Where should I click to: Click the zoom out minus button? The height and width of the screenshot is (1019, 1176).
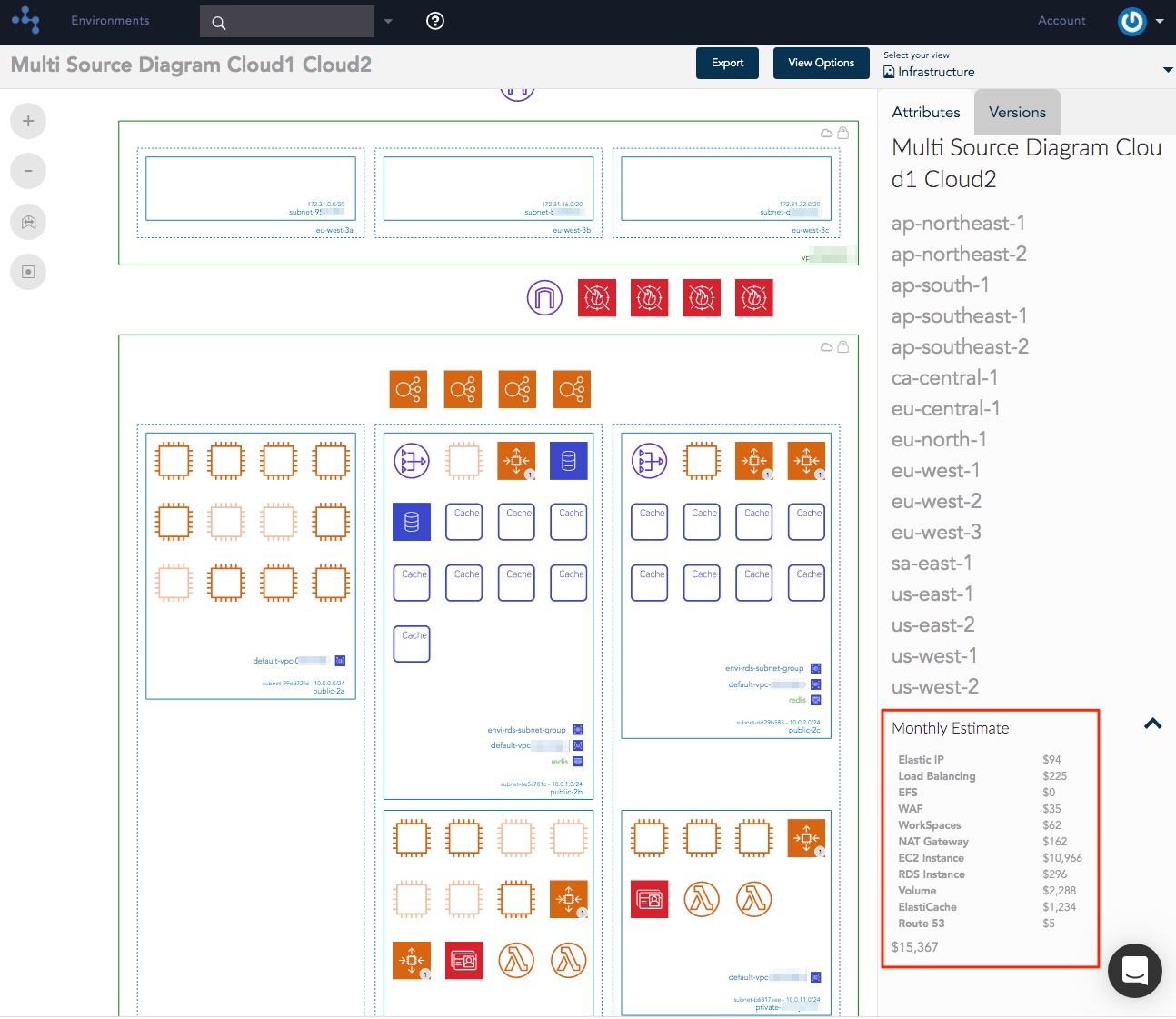point(28,171)
